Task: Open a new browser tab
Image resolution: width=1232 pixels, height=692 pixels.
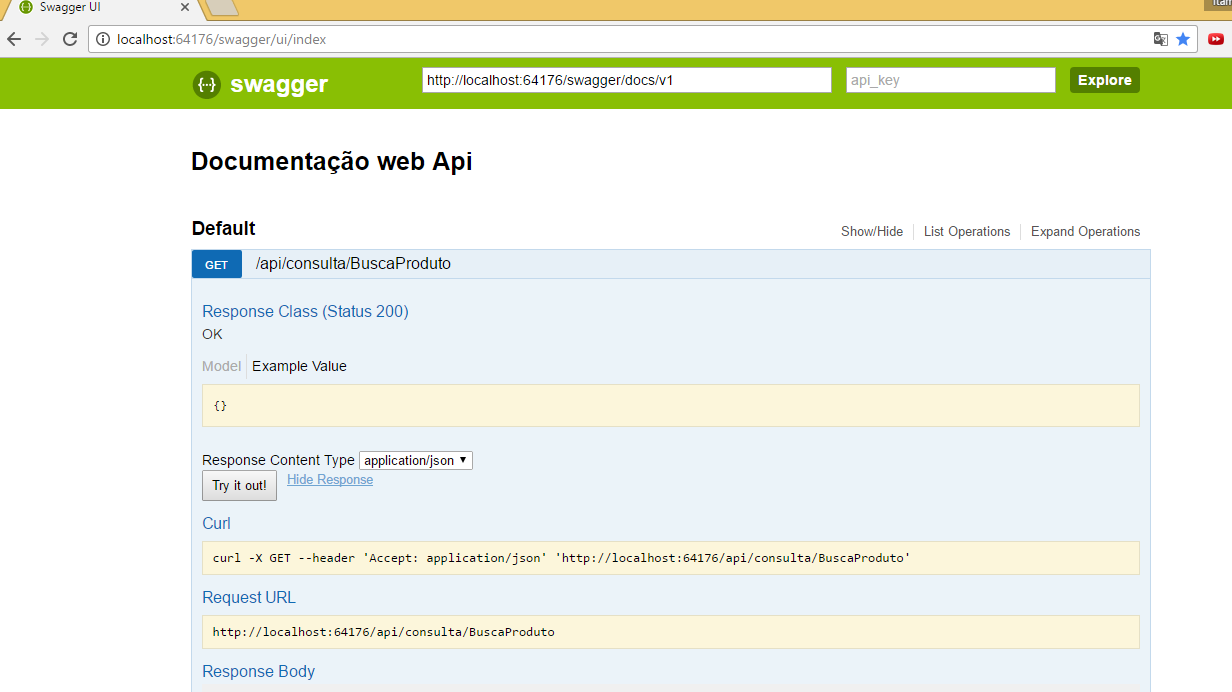Action: 221,8
